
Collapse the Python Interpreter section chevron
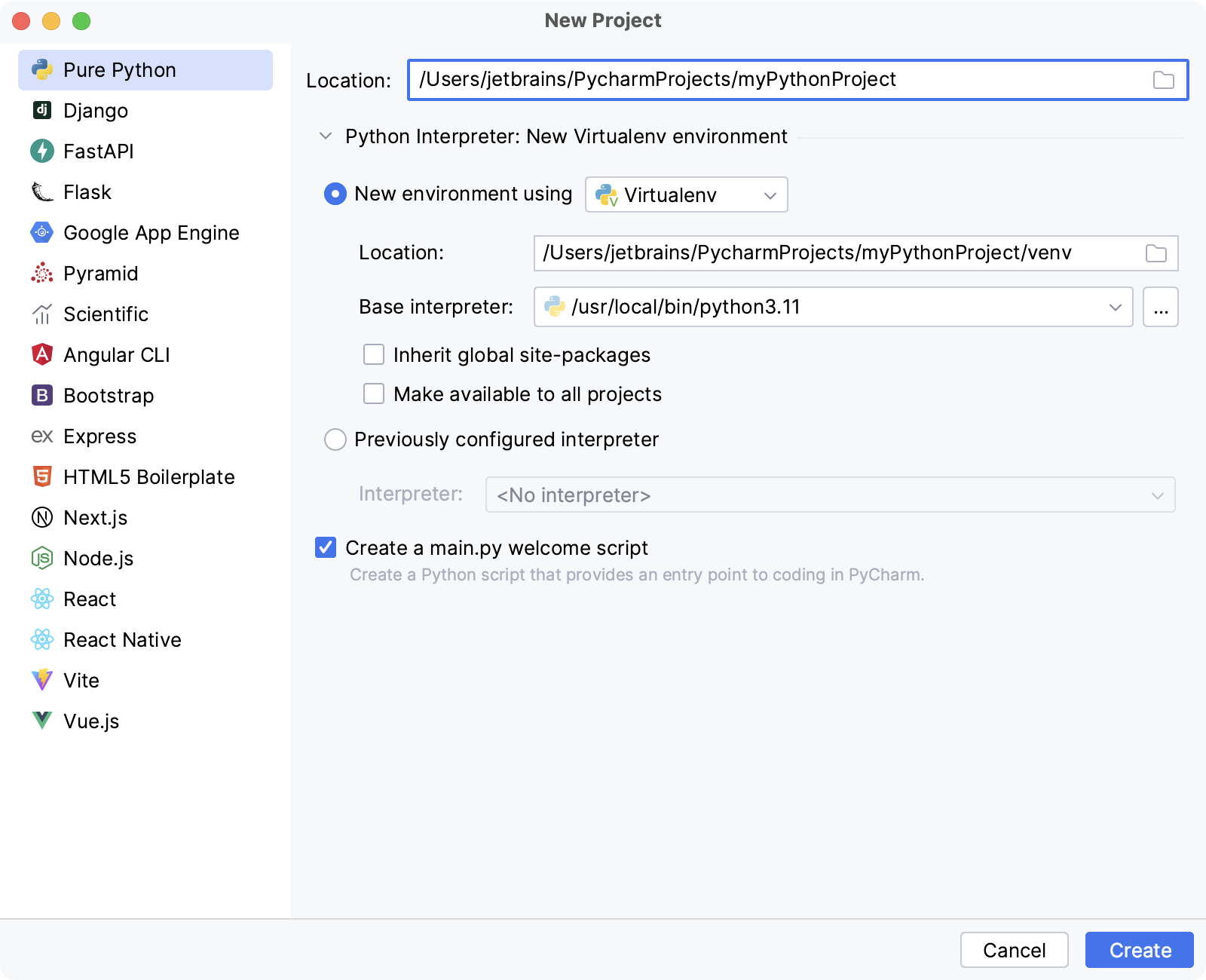326,136
